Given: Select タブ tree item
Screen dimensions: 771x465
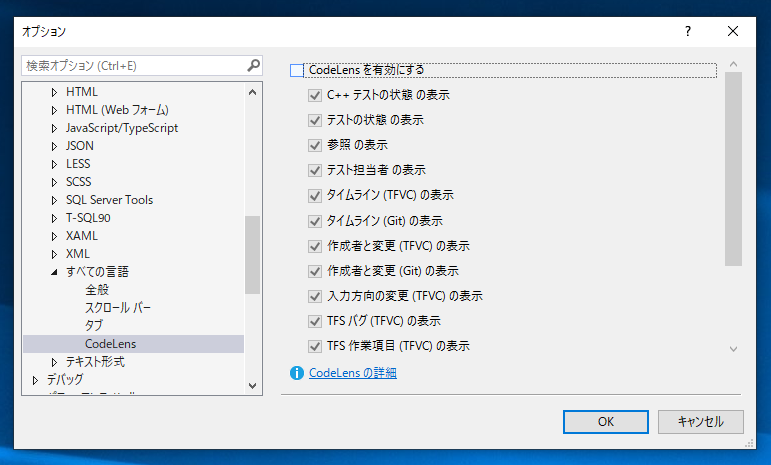Looking at the screenshot, I should 94,325.
